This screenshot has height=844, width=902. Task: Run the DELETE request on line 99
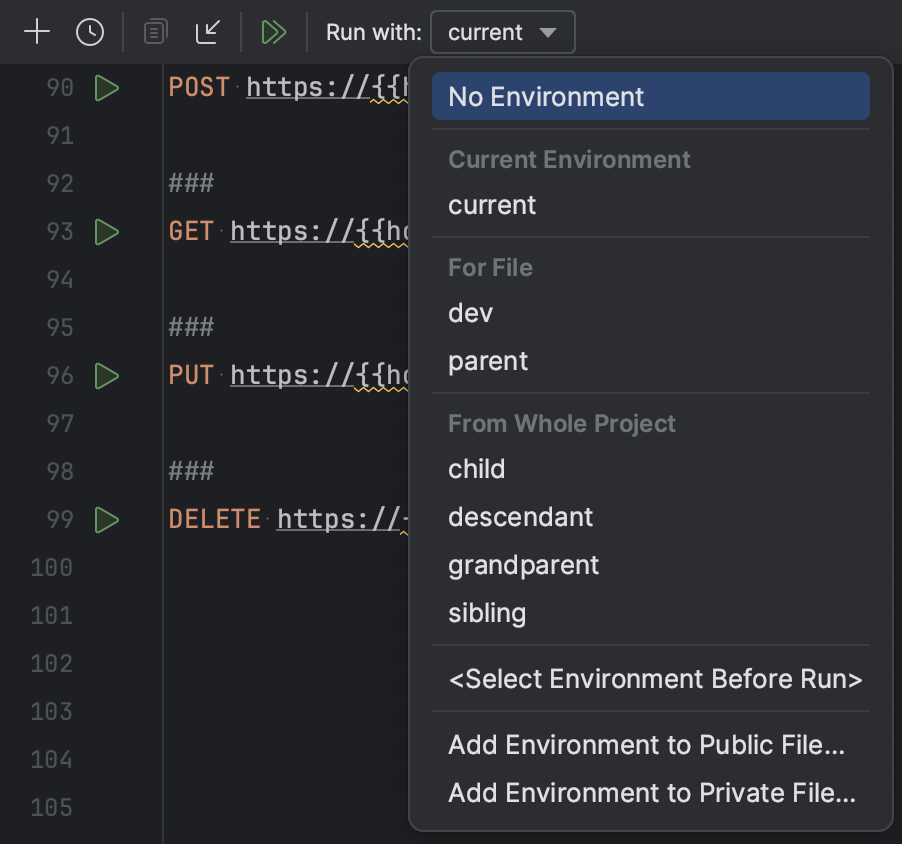(x=107, y=520)
